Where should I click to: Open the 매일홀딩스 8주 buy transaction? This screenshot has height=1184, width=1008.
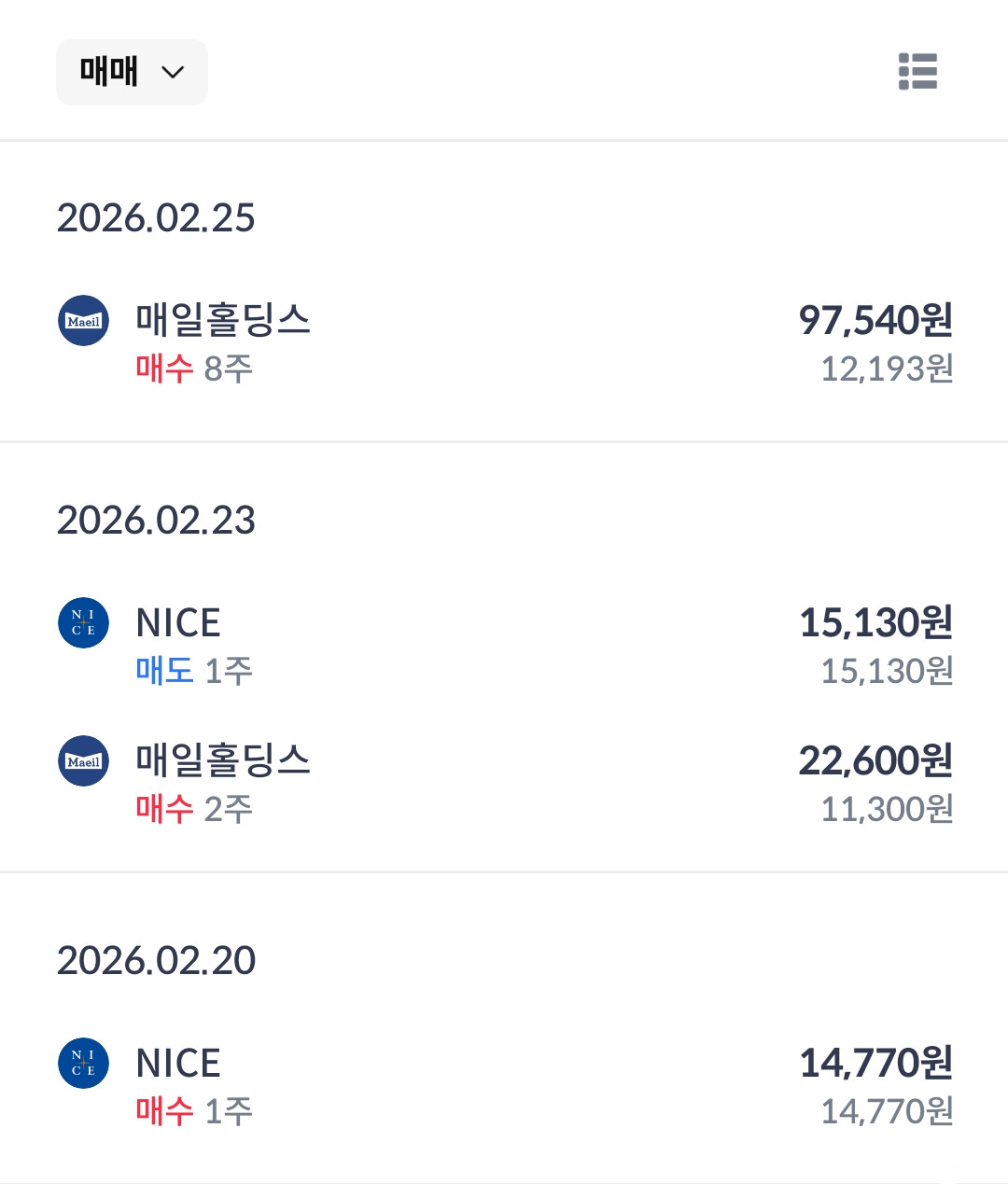click(504, 343)
